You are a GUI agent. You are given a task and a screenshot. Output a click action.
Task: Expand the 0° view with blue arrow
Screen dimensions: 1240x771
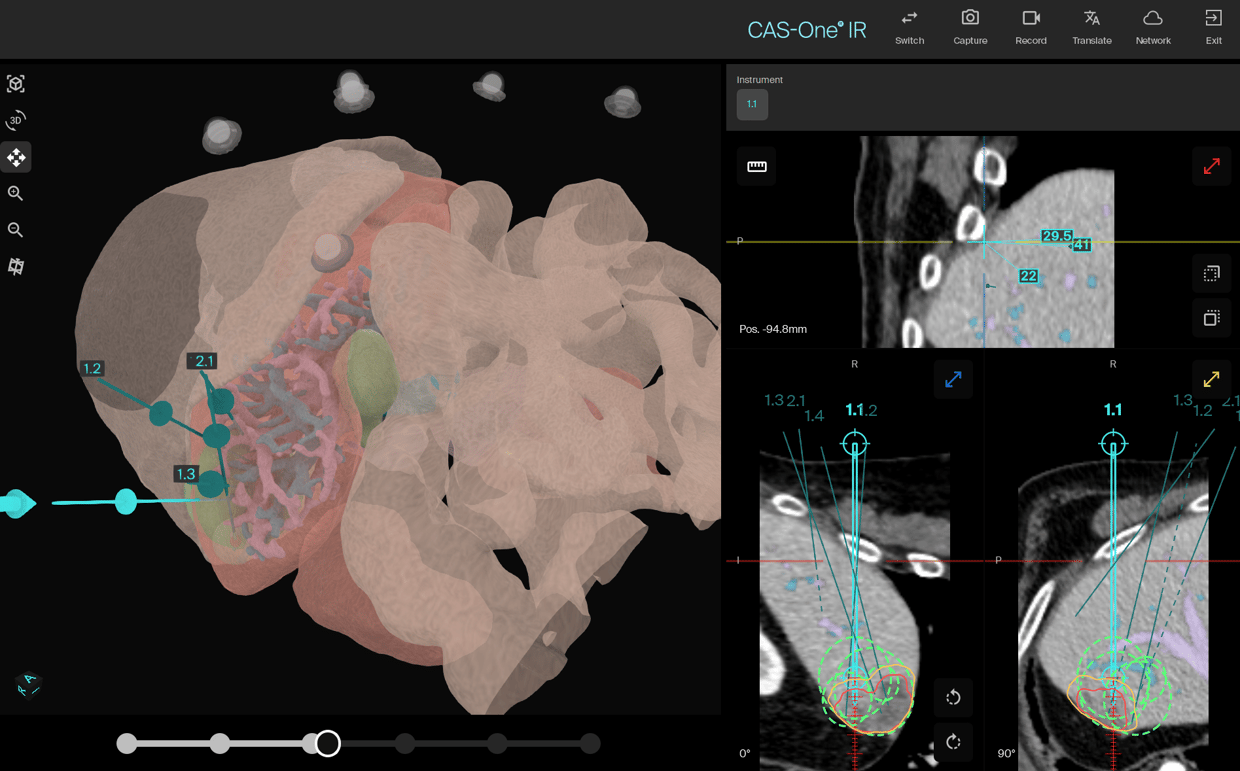[953, 380]
